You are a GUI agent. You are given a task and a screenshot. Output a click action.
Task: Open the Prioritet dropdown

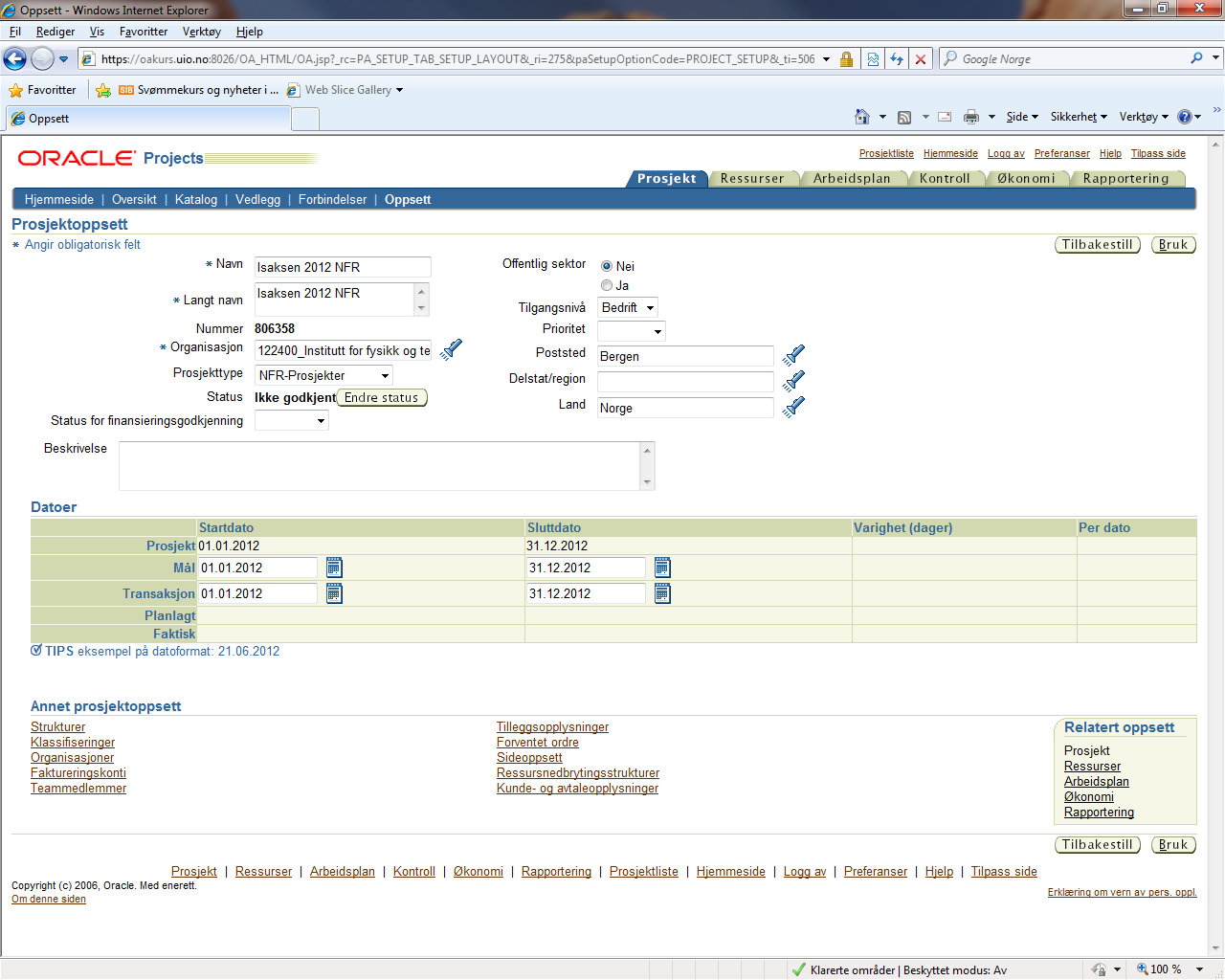coord(632,331)
